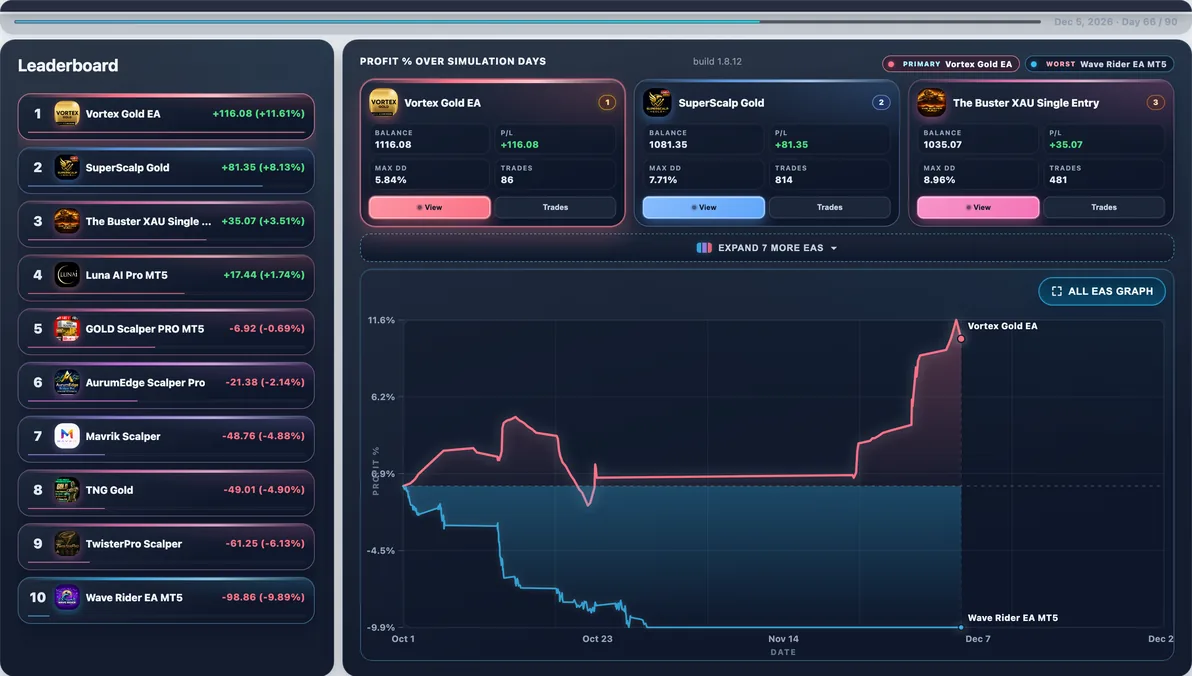Open Trades for Vortex Gold EA
1192x676 pixels.
[555, 208]
